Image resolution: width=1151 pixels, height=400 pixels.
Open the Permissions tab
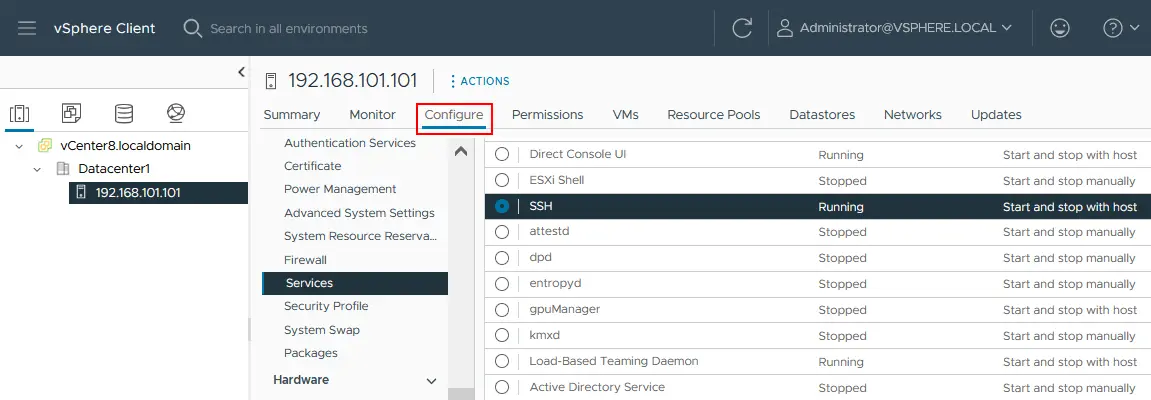(548, 114)
